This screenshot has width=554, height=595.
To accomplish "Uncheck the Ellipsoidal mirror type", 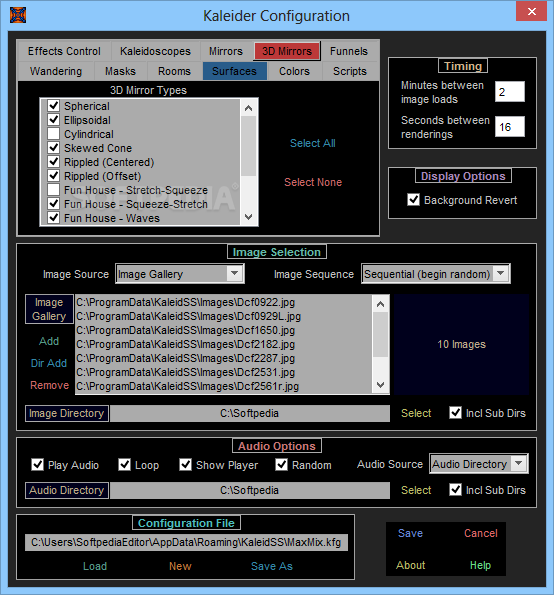I will click(54, 120).
